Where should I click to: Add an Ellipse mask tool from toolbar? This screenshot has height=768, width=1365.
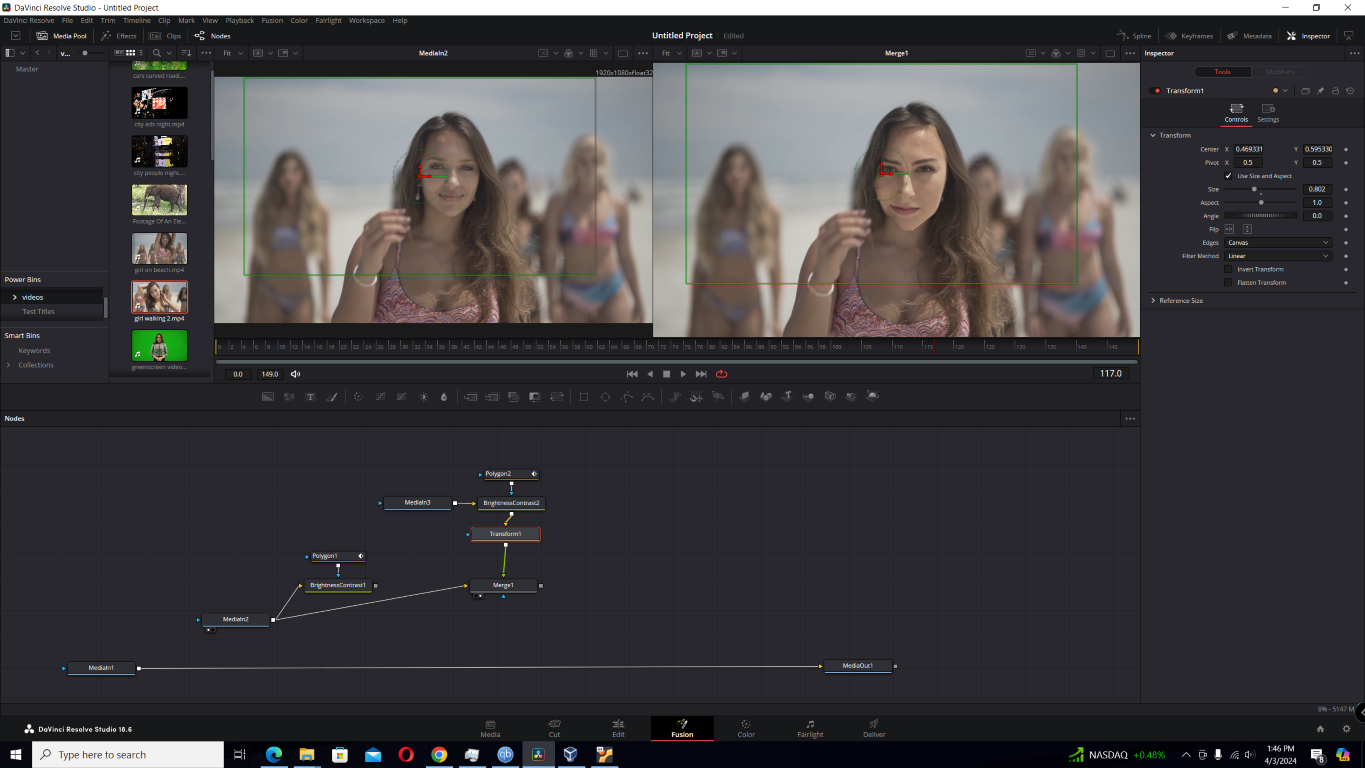tap(605, 397)
